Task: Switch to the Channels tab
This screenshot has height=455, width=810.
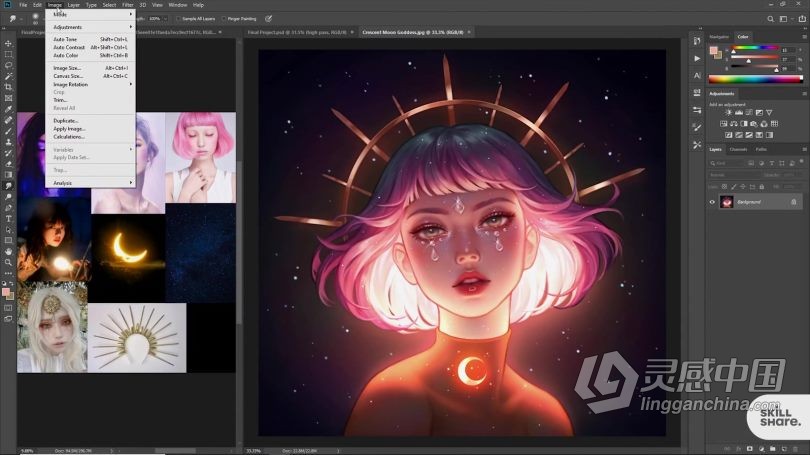Action: (738, 150)
